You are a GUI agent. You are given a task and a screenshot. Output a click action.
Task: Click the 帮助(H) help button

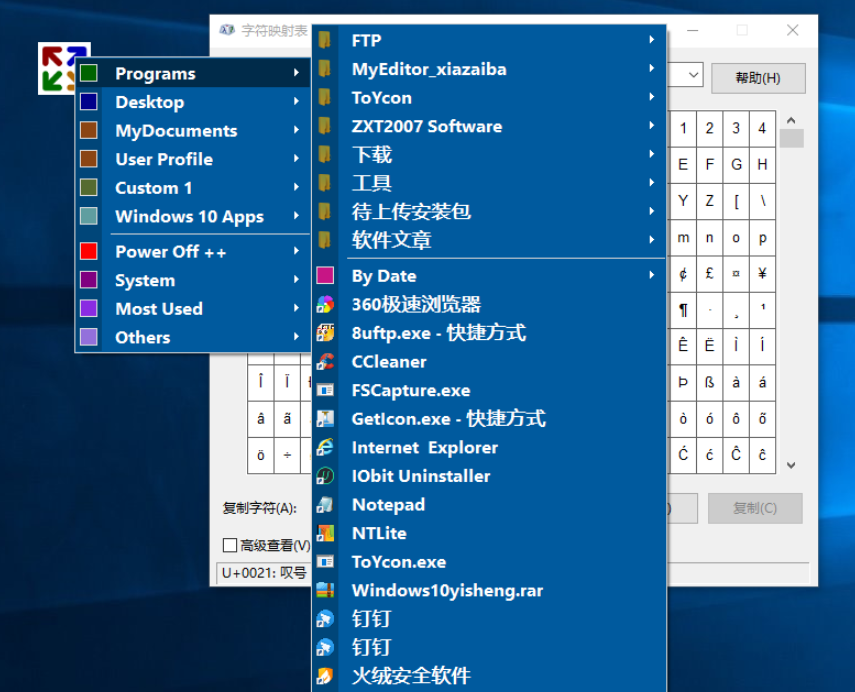(757, 77)
